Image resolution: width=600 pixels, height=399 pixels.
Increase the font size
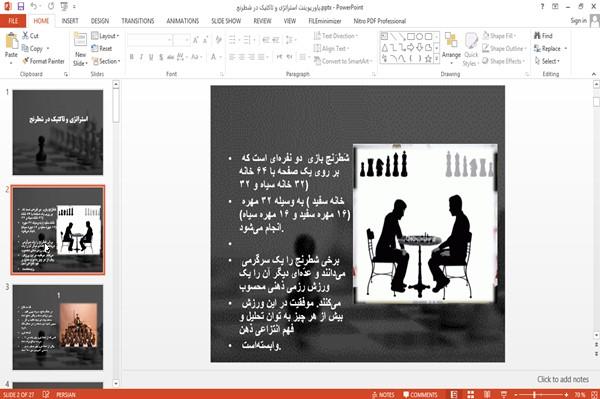pos(196,39)
